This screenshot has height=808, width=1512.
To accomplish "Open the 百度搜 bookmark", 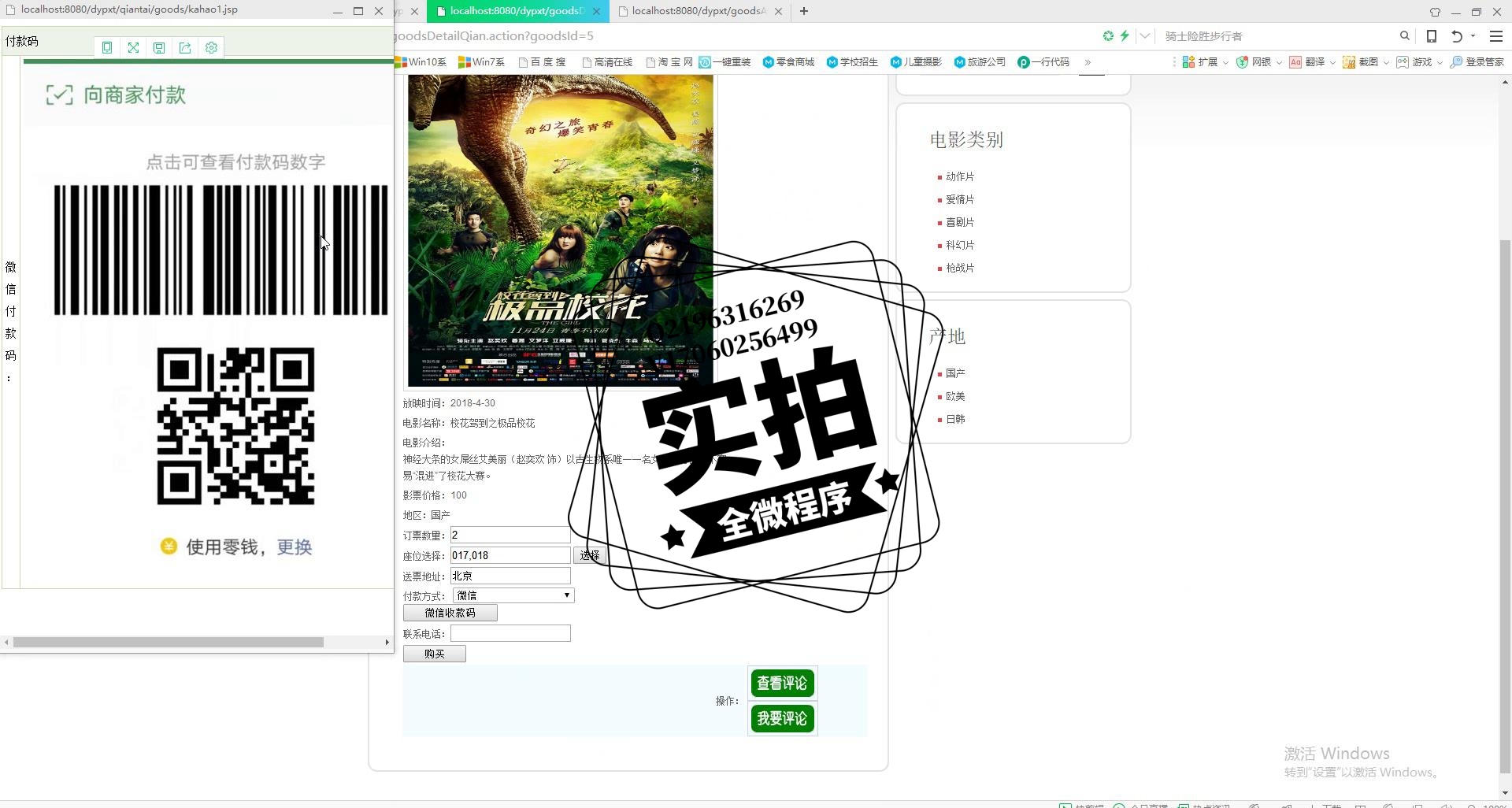I will pyautogui.click(x=543, y=62).
